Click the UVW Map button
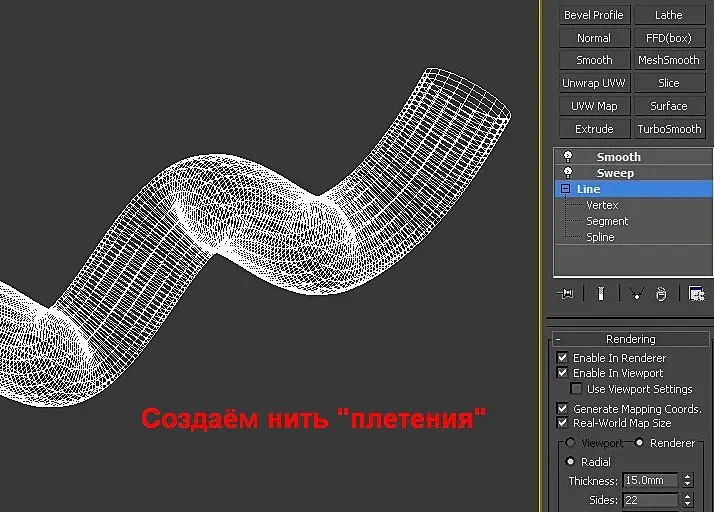Image resolution: width=714 pixels, height=512 pixels. 594,106
